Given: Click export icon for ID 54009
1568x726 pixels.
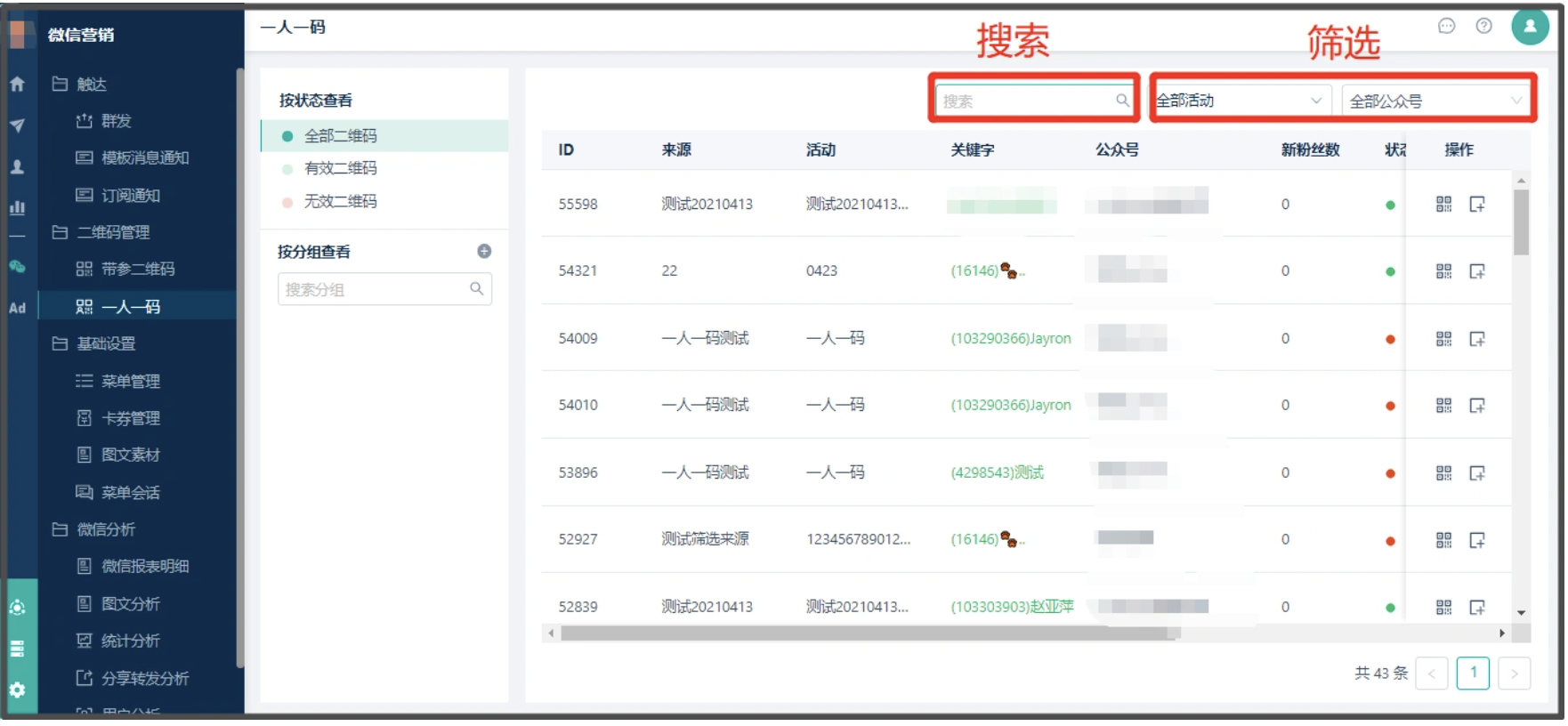Looking at the screenshot, I should coord(1477,339).
